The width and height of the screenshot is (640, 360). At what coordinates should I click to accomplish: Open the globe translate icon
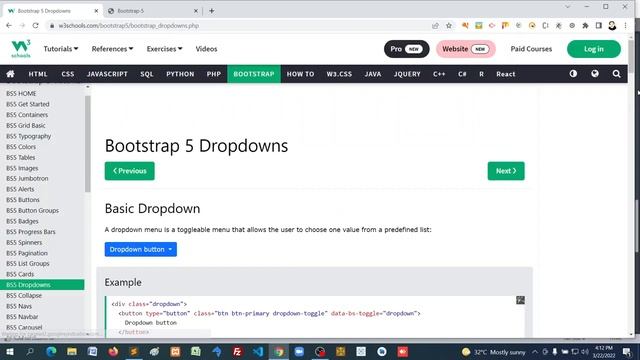(595, 73)
